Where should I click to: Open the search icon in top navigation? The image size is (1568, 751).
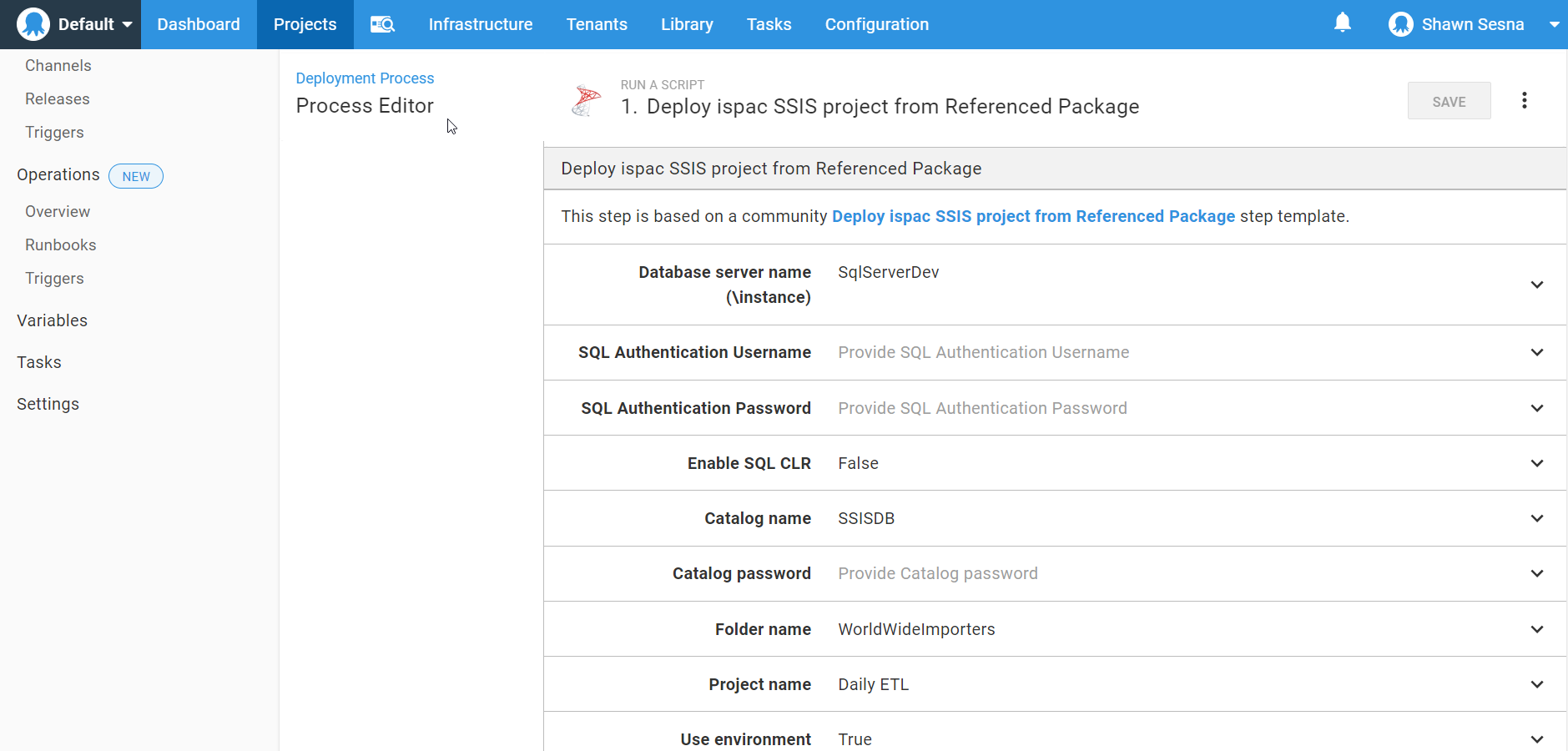382,24
